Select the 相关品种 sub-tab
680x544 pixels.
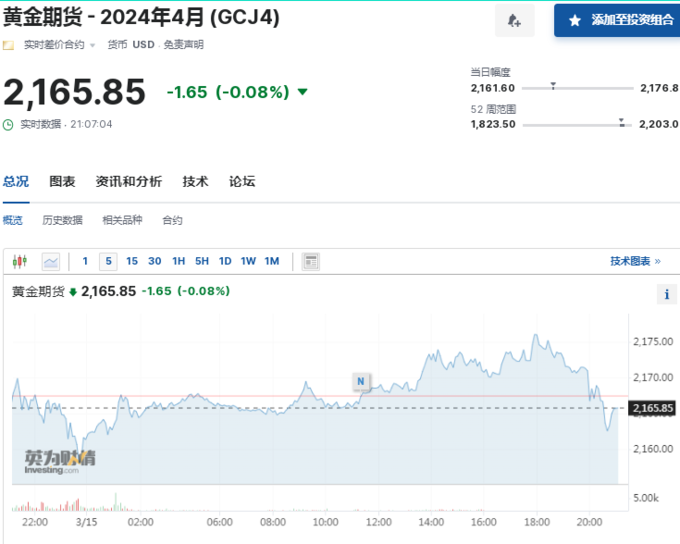[x=122, y=220]
